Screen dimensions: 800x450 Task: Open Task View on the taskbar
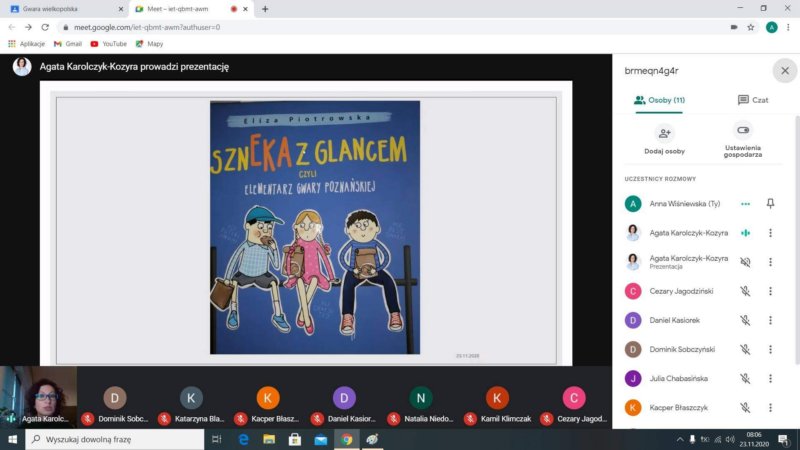(x=217, y=439)
